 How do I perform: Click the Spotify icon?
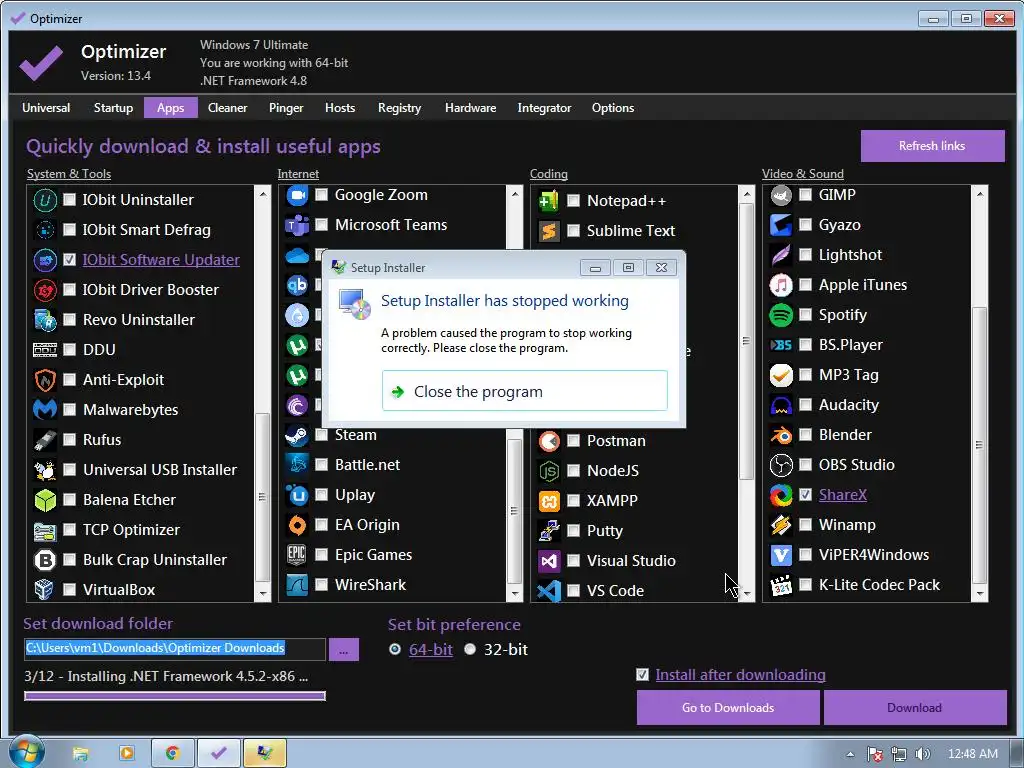(781, 315)
